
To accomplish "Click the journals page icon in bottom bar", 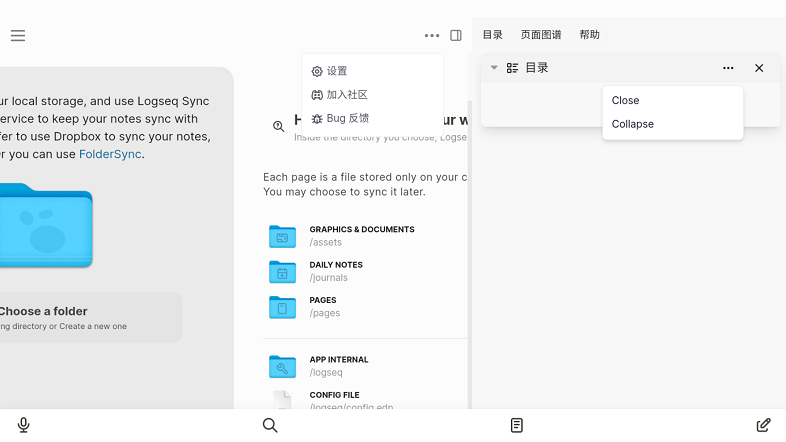I will [x=517, y=425].
